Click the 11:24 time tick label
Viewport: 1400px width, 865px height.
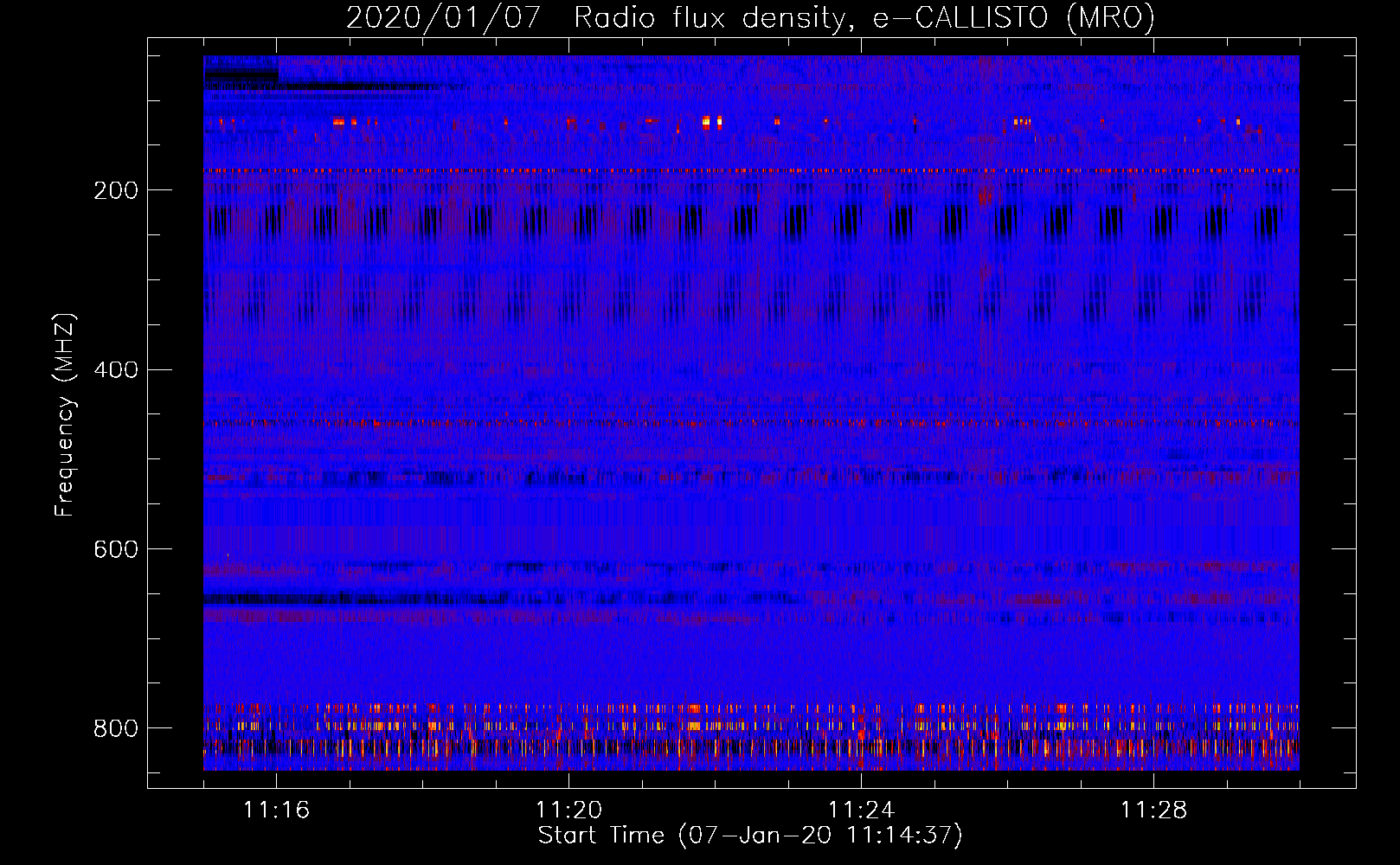(862, 811)
